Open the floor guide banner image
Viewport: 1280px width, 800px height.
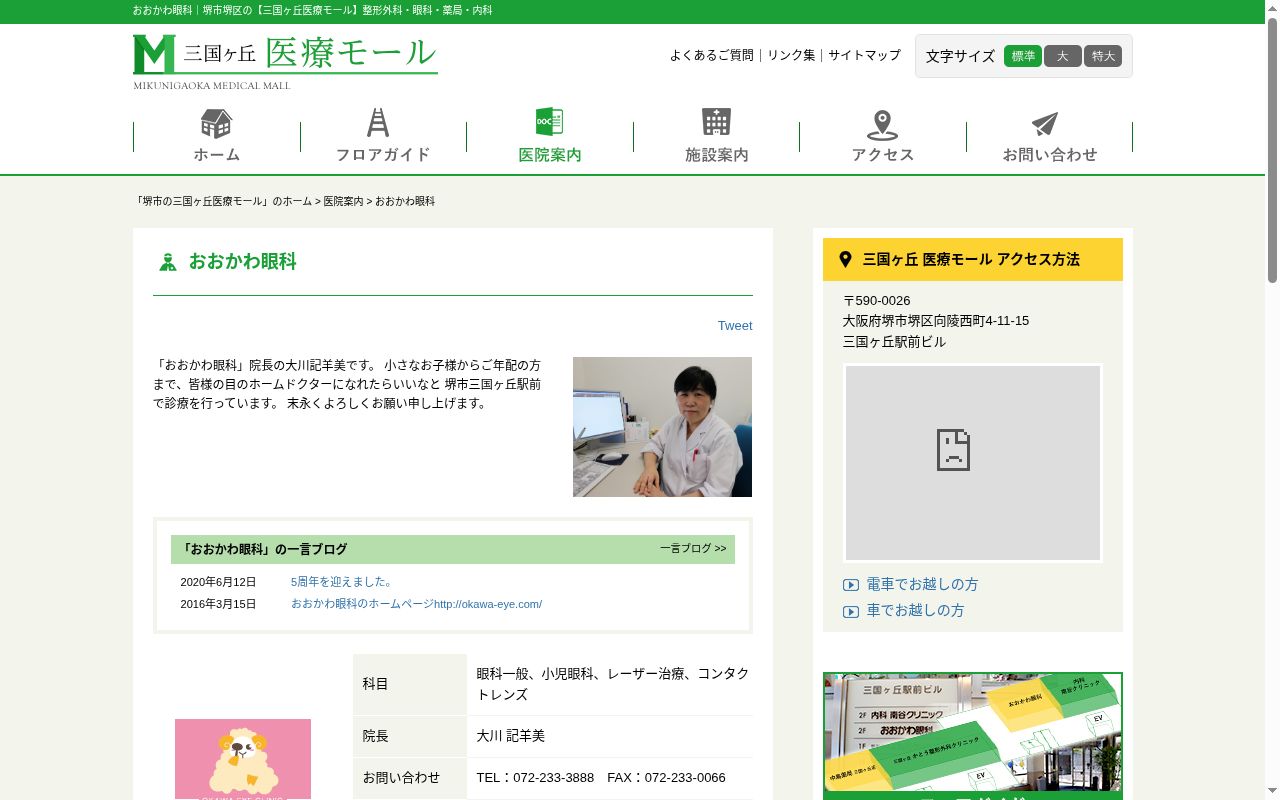pos(973,736)
